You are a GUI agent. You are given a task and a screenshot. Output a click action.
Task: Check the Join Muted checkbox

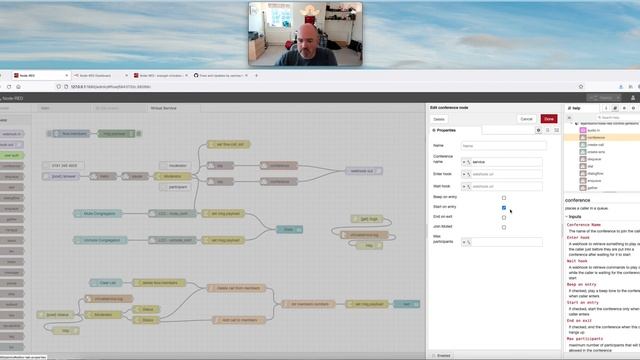coord(504,227)
